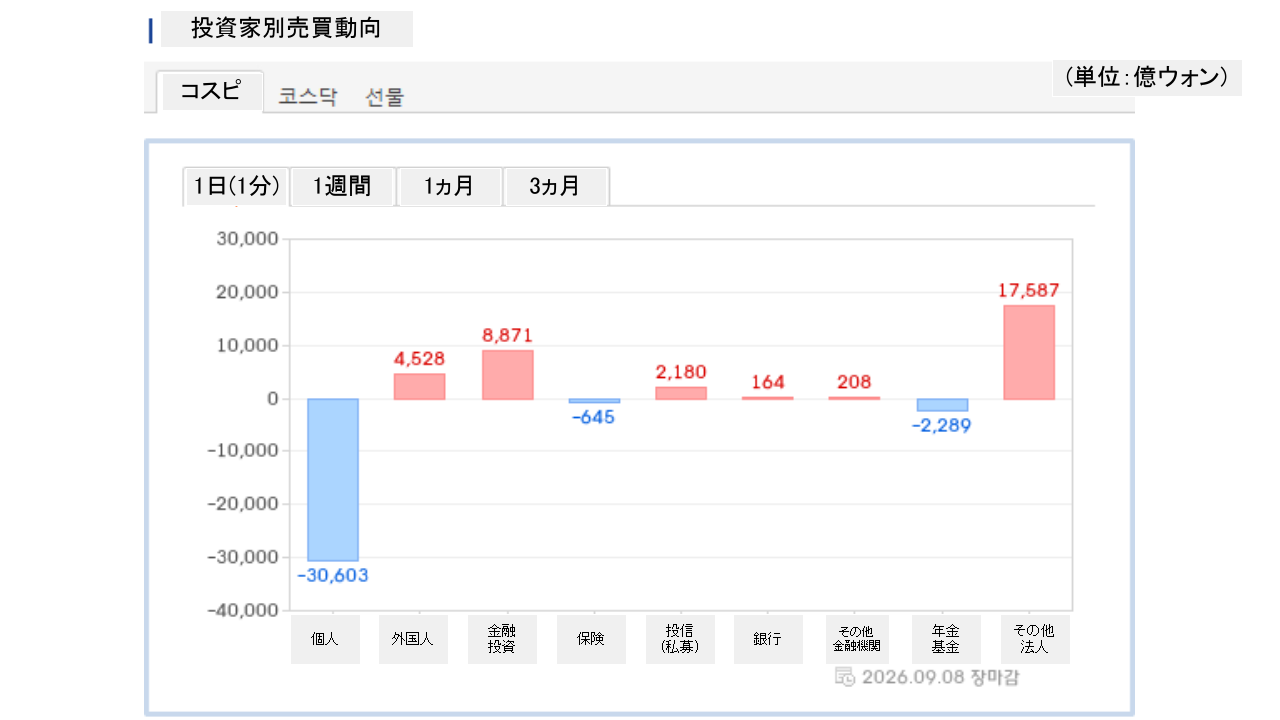This screenshot has width=1280, height=720.
Task: Switch to the 코스닥 tab
Action: [308, 97]
